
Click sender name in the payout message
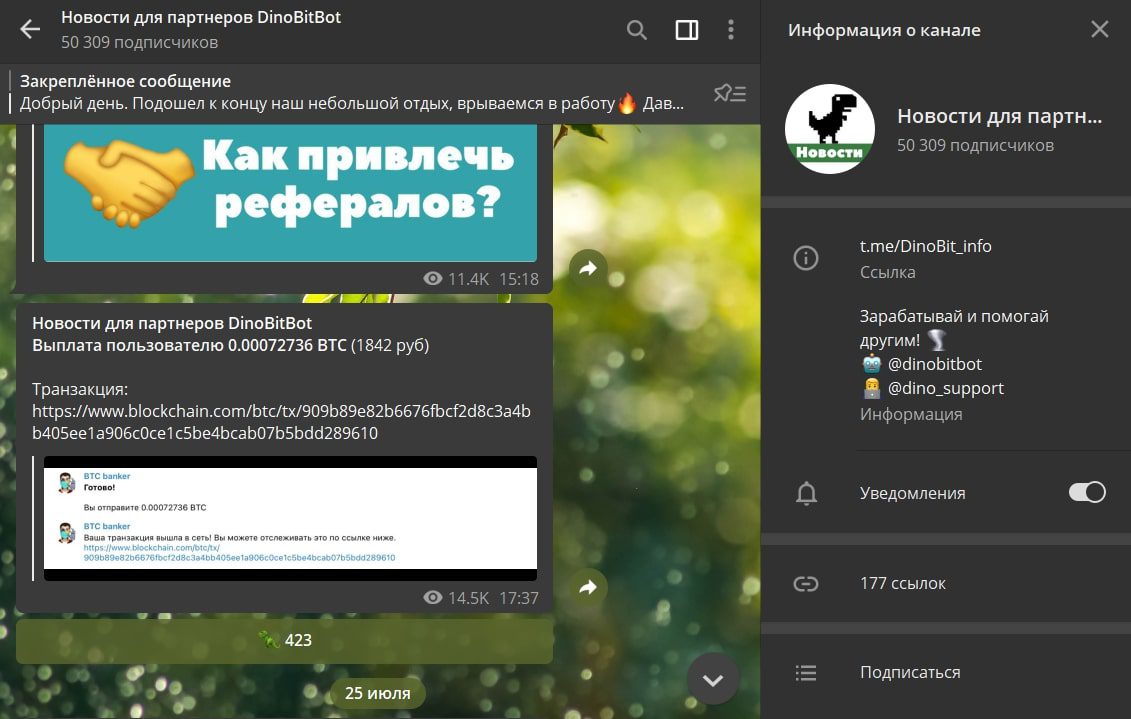(172, 323)
